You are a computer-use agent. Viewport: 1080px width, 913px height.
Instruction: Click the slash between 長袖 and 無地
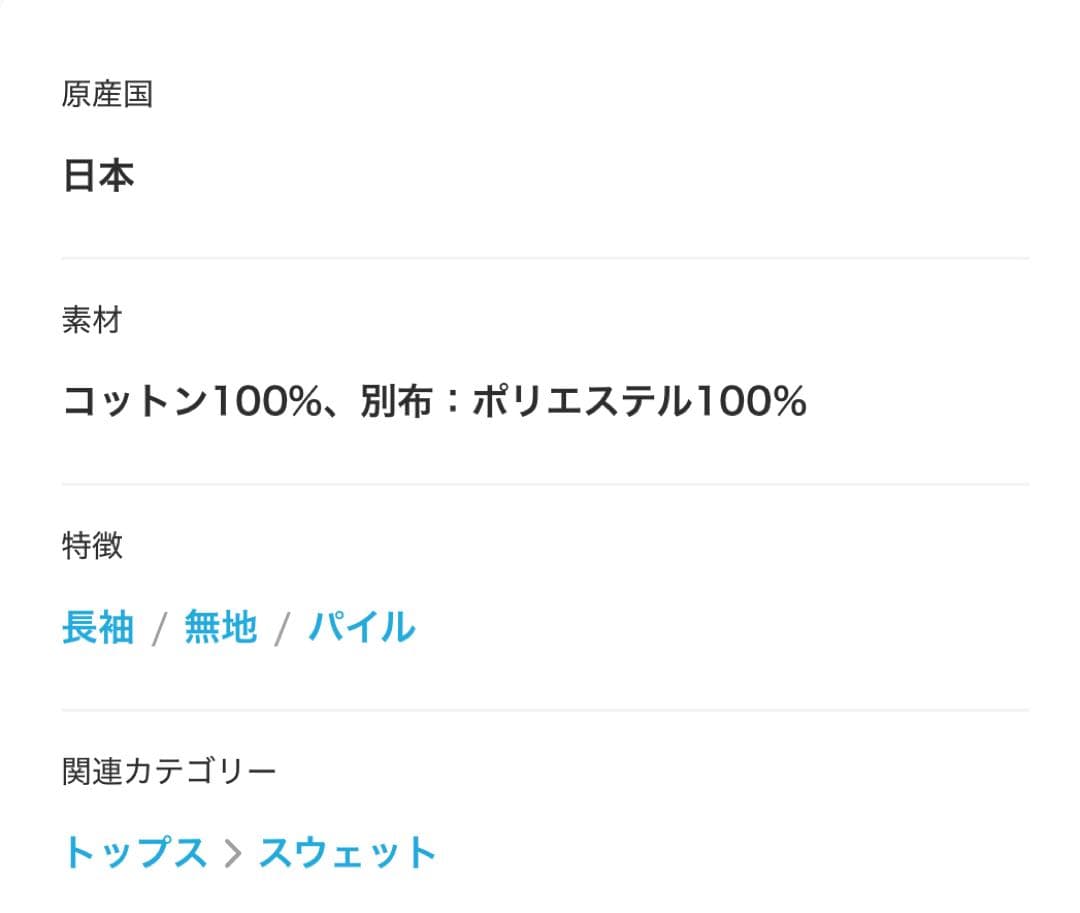(x=159, y=629)
